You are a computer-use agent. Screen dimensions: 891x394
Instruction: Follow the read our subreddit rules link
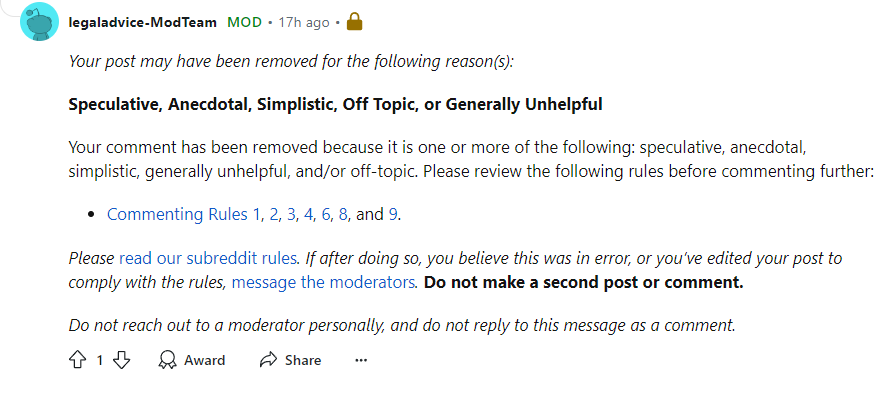click(208, 259)
